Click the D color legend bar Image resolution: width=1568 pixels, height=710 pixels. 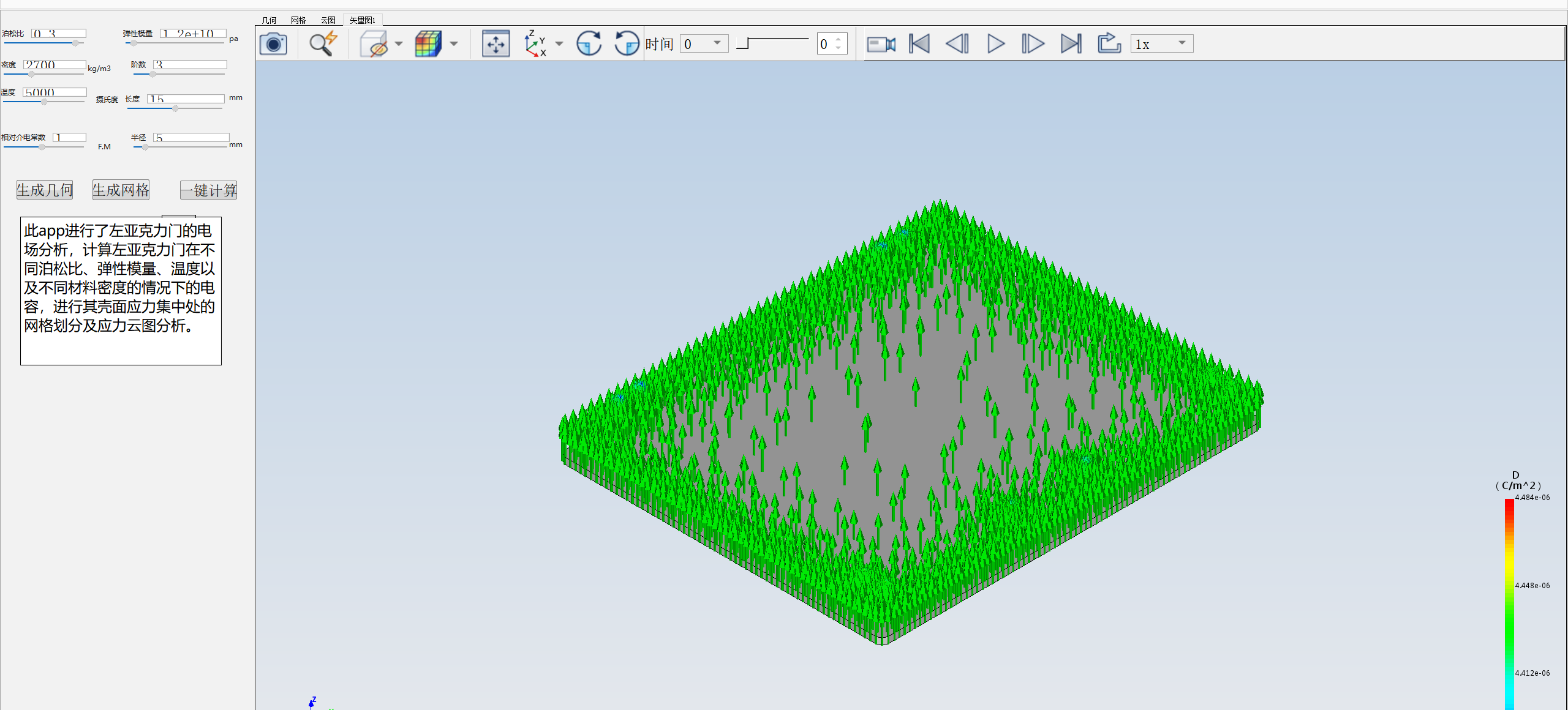coord(1509,604)
